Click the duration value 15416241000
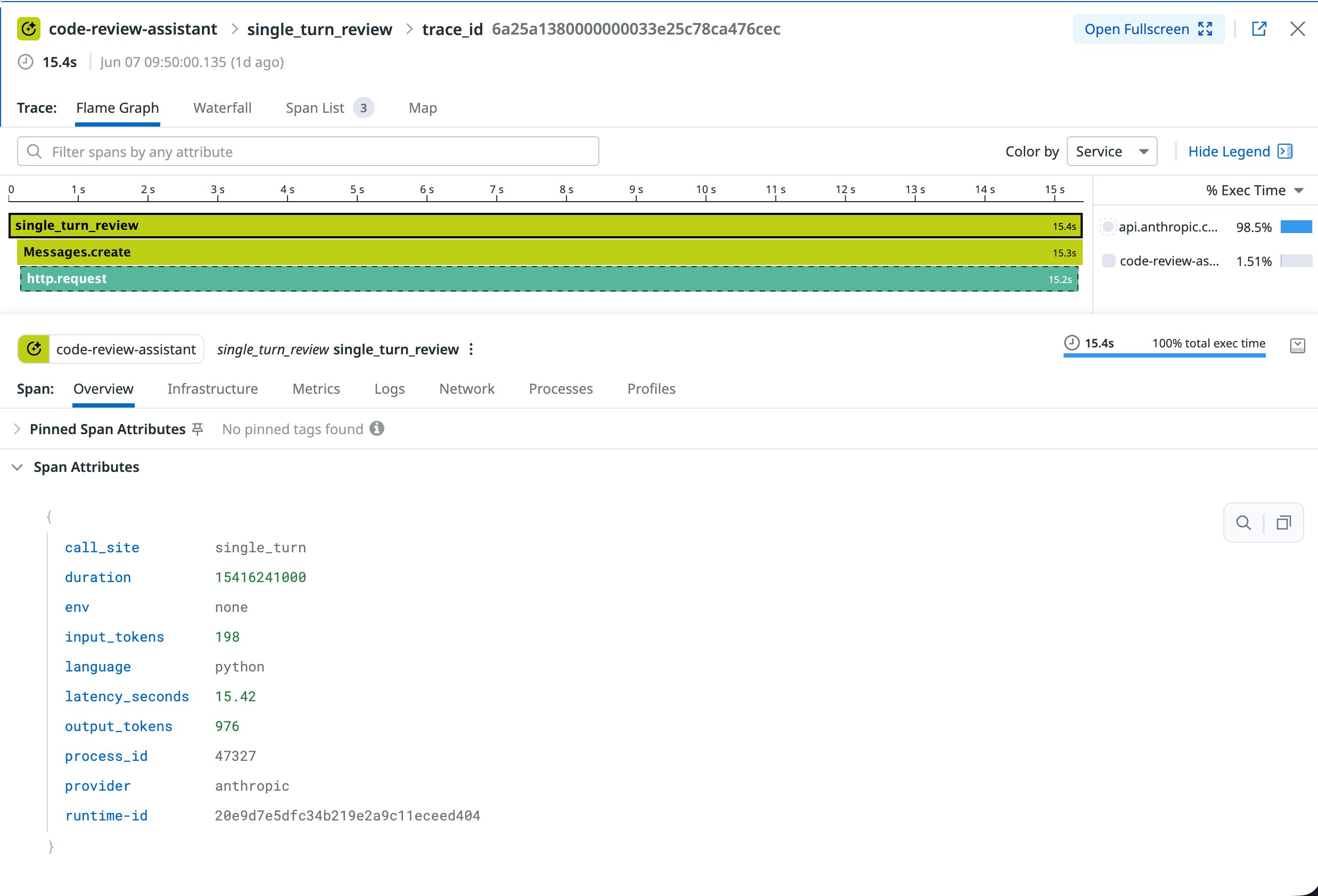1318x896 pixels. 260,577
